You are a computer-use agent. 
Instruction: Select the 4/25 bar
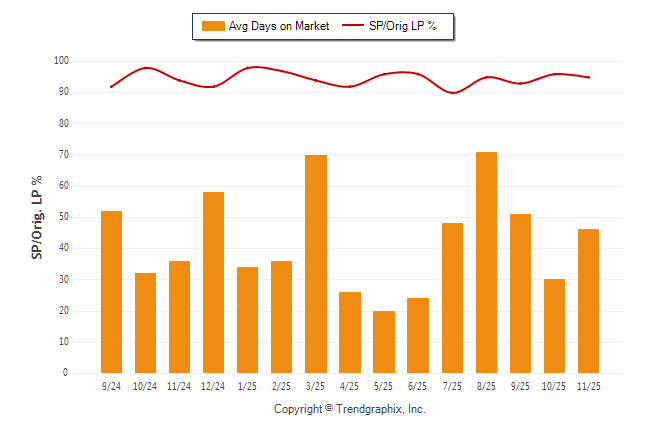350,332
